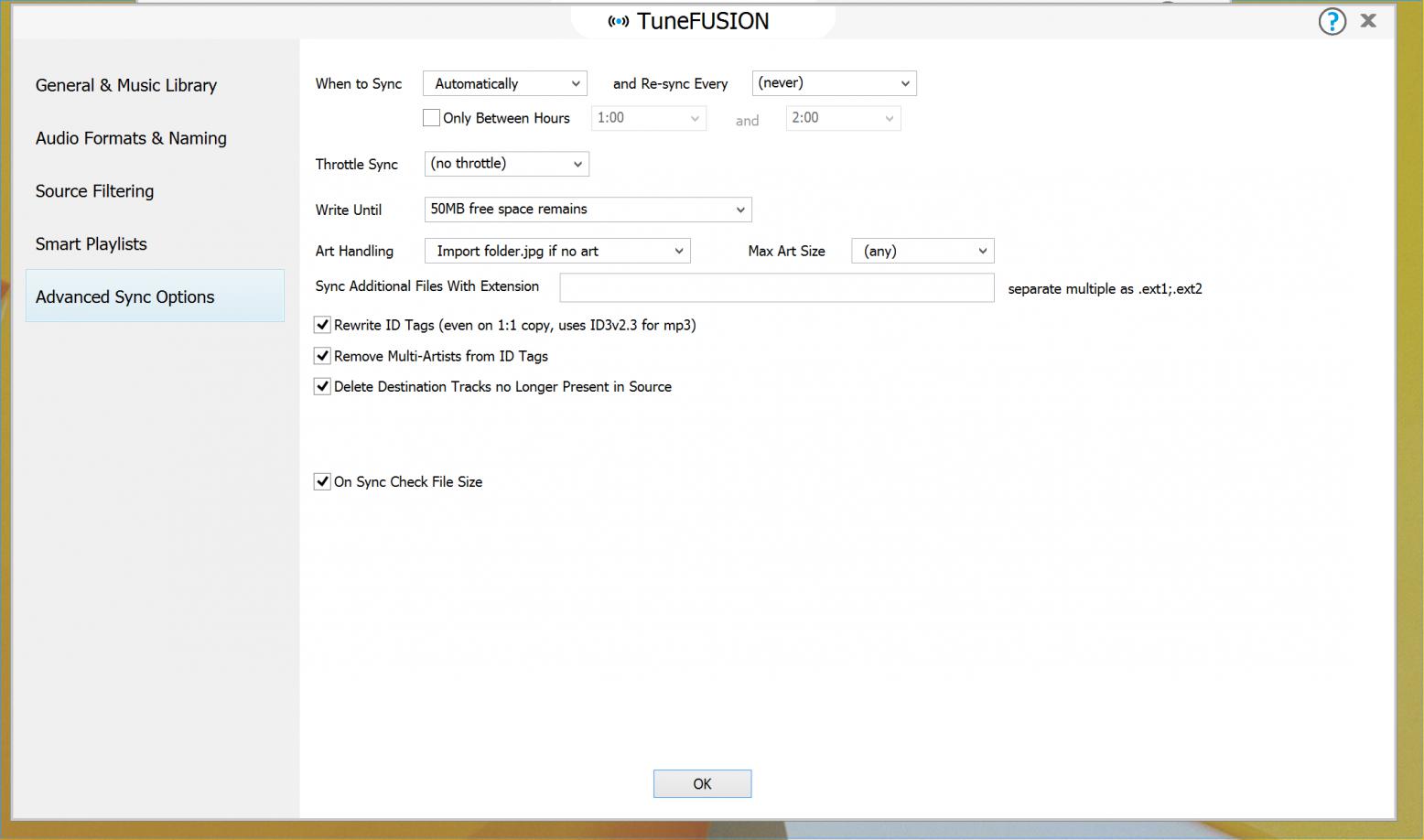Switch to General & Music Library section
This screenshot has width=1424, height=840.
pos(126,85)
